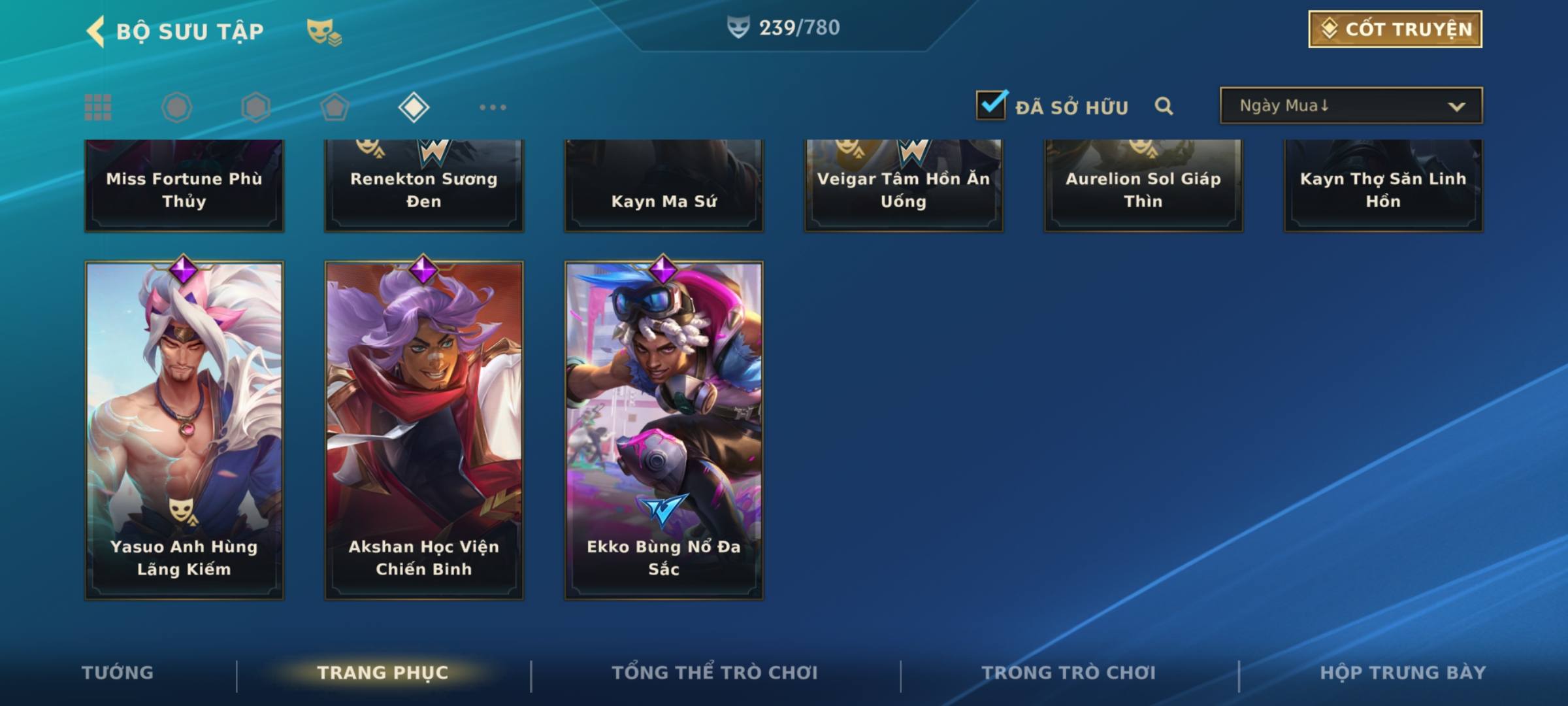Select the pentagon rarity filter icon
The width and height of the screenshot is (1568, 706).
tap(335, 107)
